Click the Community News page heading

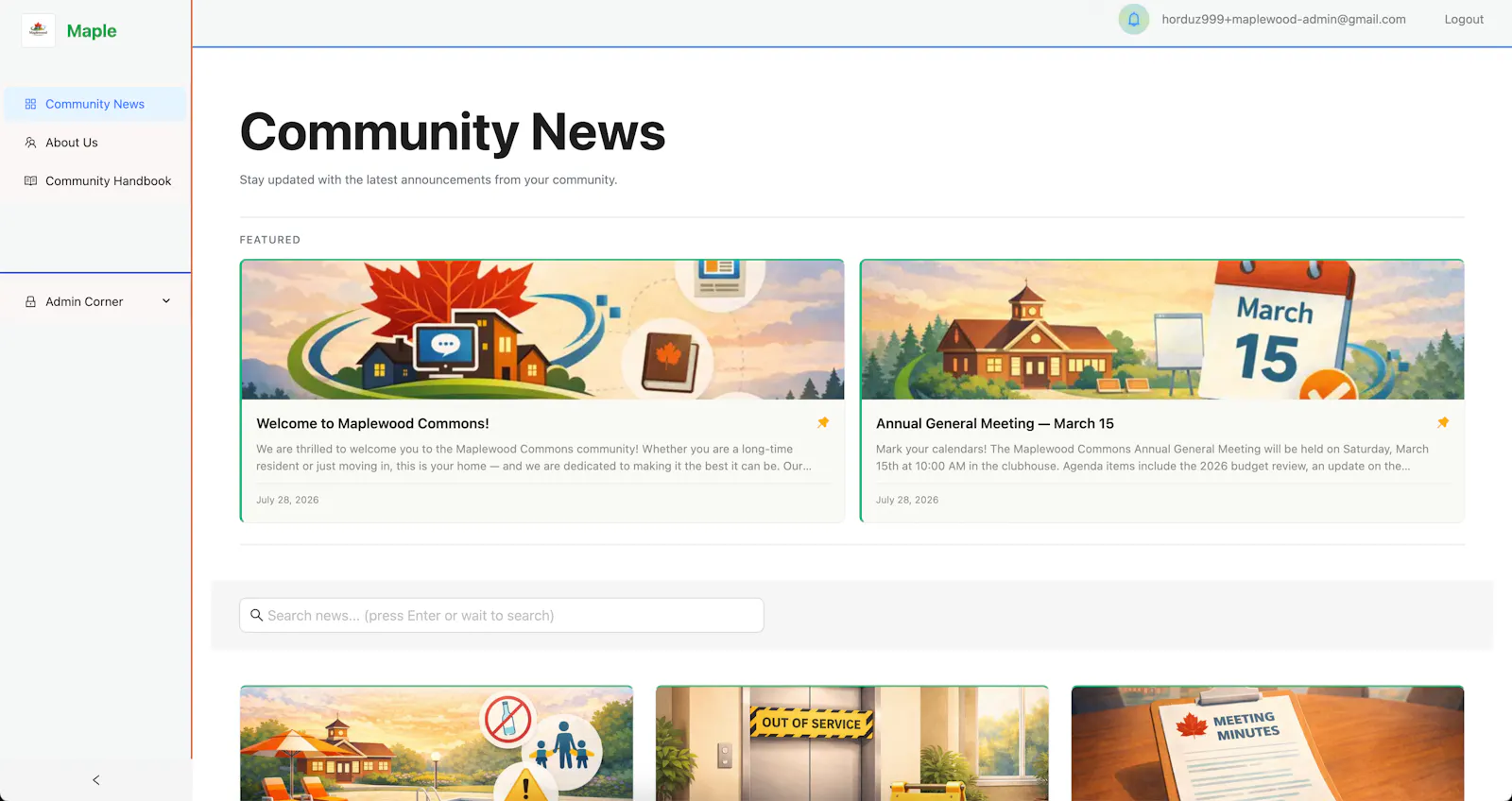[x=453, y=131]
